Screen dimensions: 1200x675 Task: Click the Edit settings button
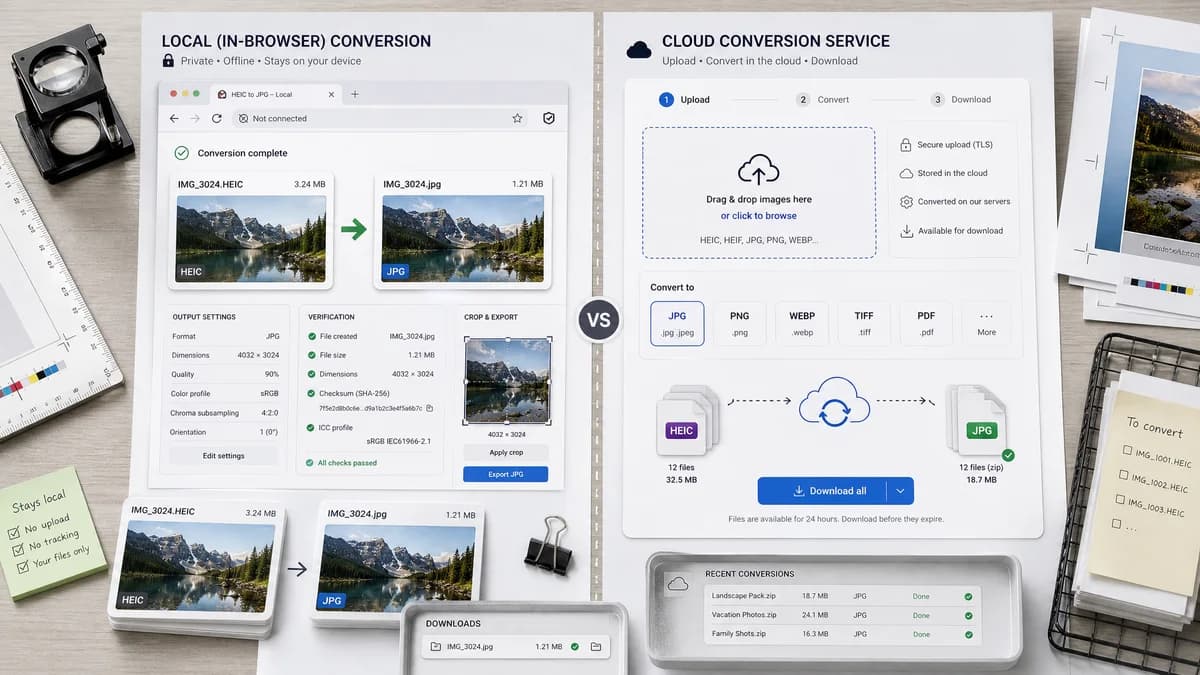click(x=224, y=456)
